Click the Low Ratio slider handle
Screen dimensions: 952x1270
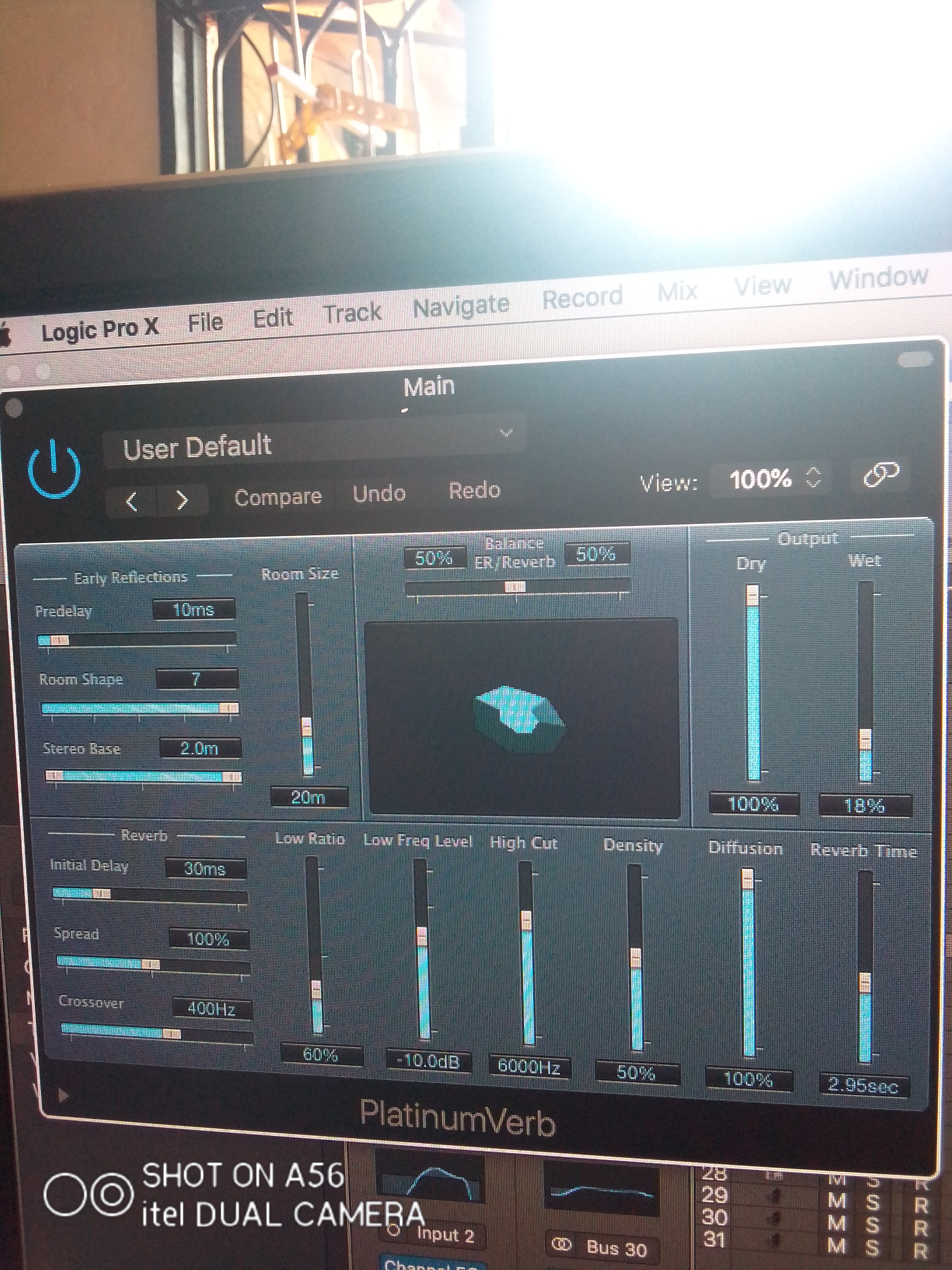pyautogui.click(x=316, y=990)
